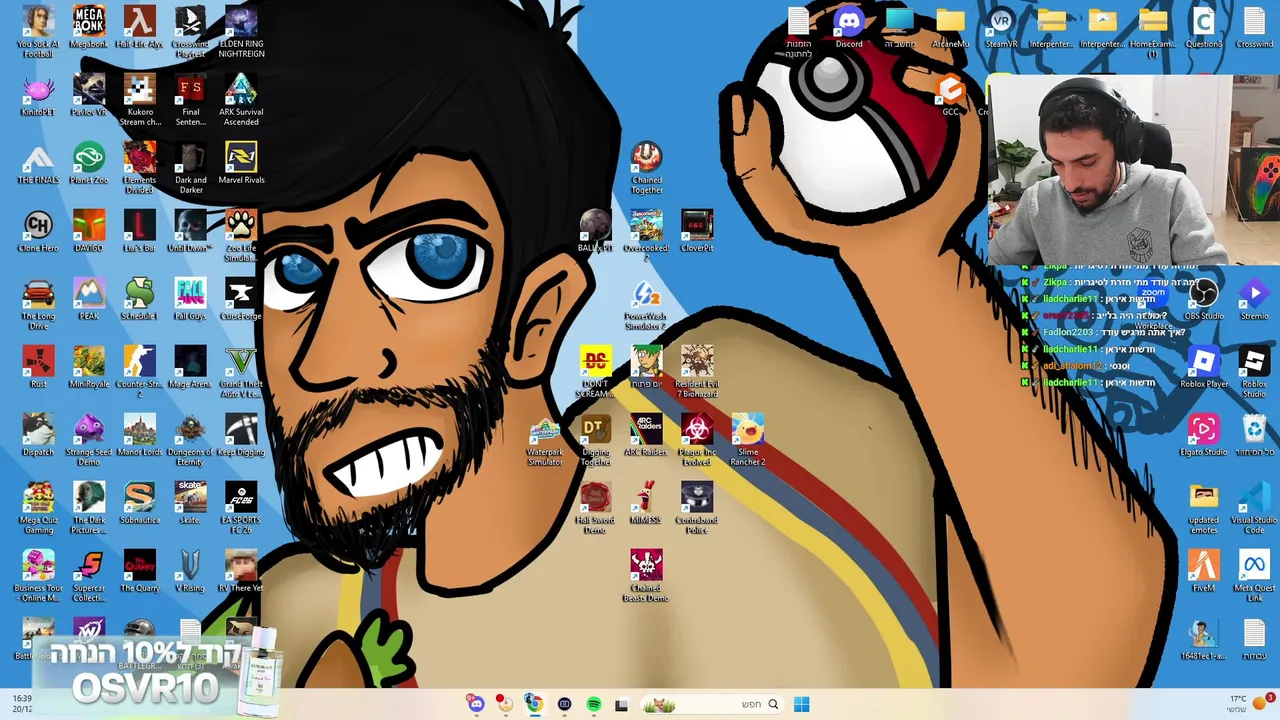Click the Until Dawn desktop icon

(190, 231)
